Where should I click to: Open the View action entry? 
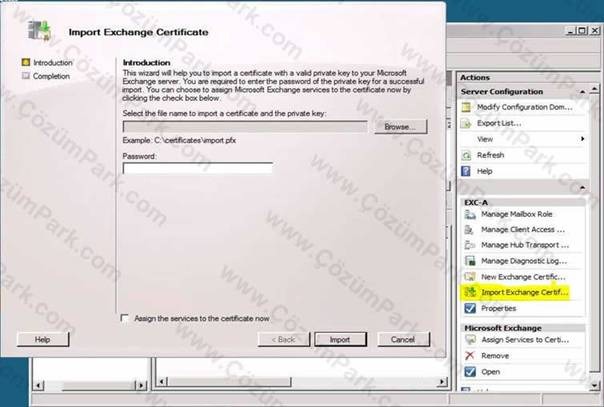485,139
